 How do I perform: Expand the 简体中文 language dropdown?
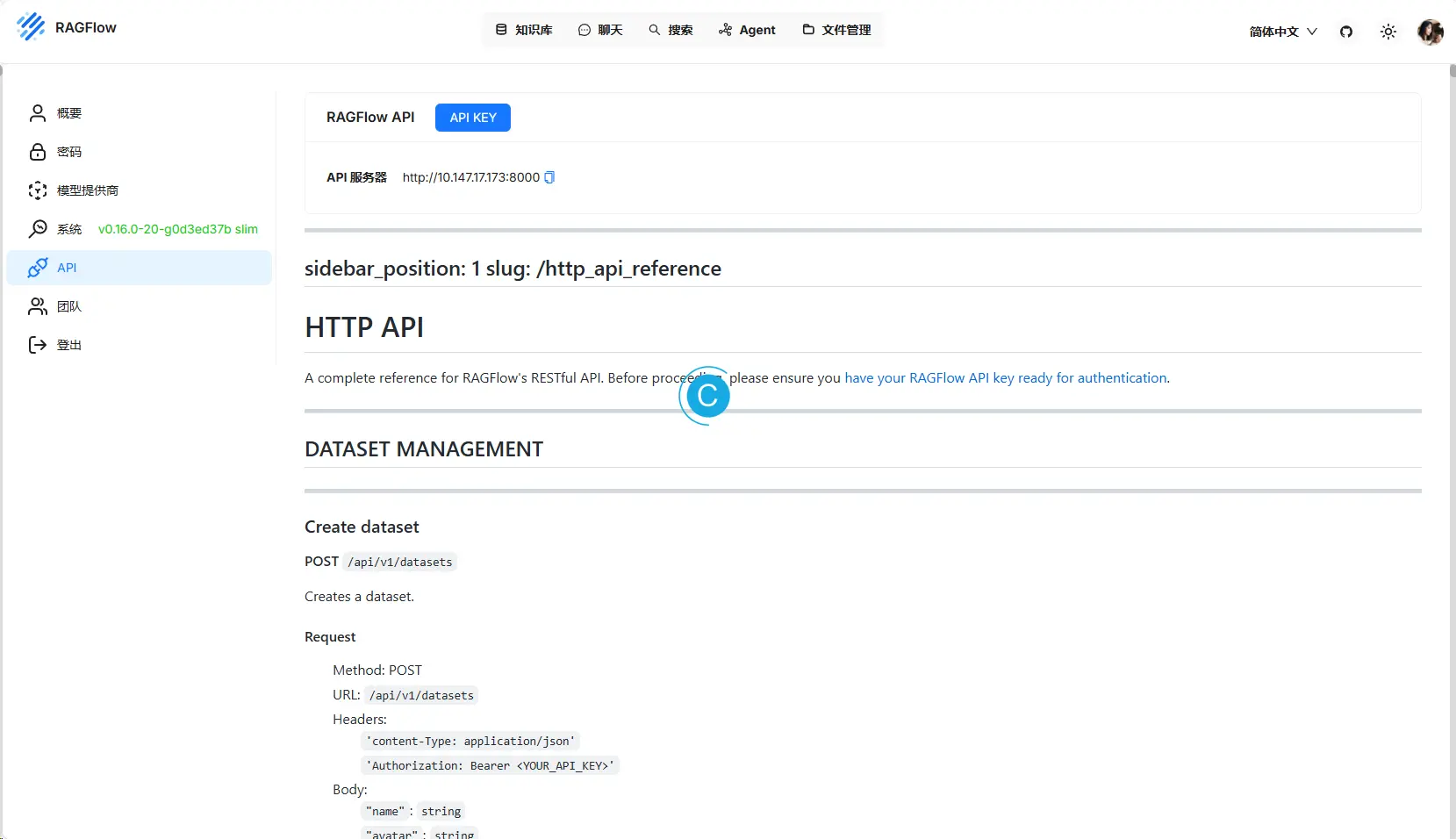point(1283,32)
